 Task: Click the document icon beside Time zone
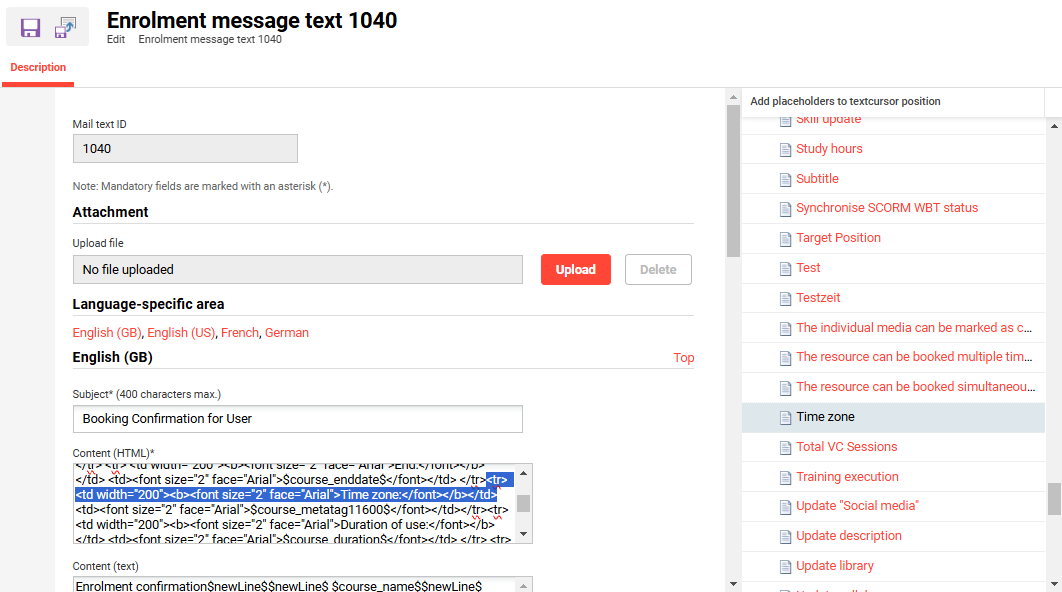click(x=785, y=417)
